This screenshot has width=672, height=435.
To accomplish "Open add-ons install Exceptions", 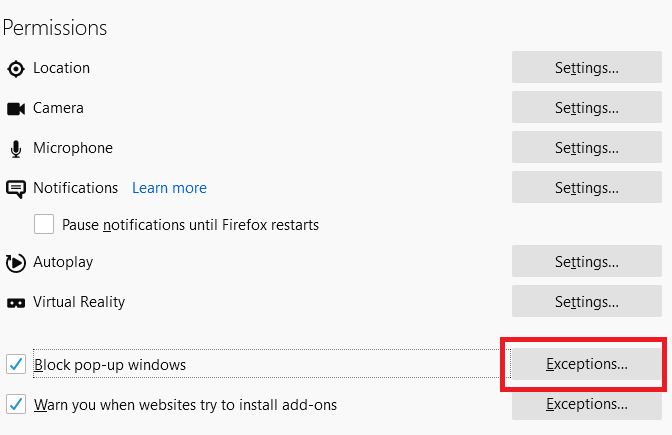I will click(x=587, y=405).
